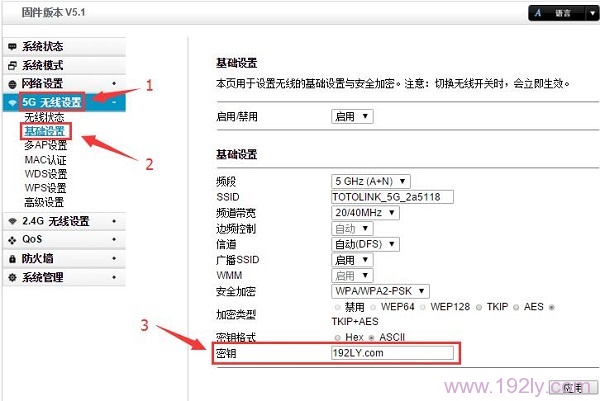Open 基础设置 under 5G wireless menu
Screen dimensions: 600x401
[x=45, y=131]
